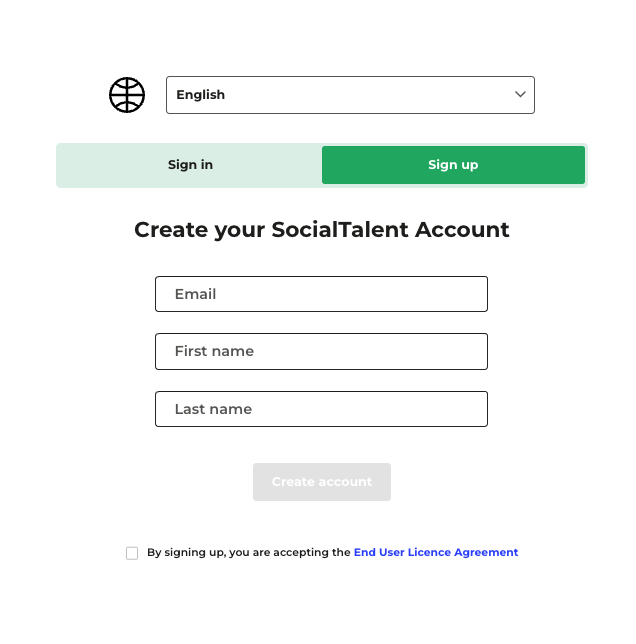Image resolution: width=636 pixels, height=644 pixels.
Task: Click the selected 'English' text in dropdown
Action: click(201, 95)
